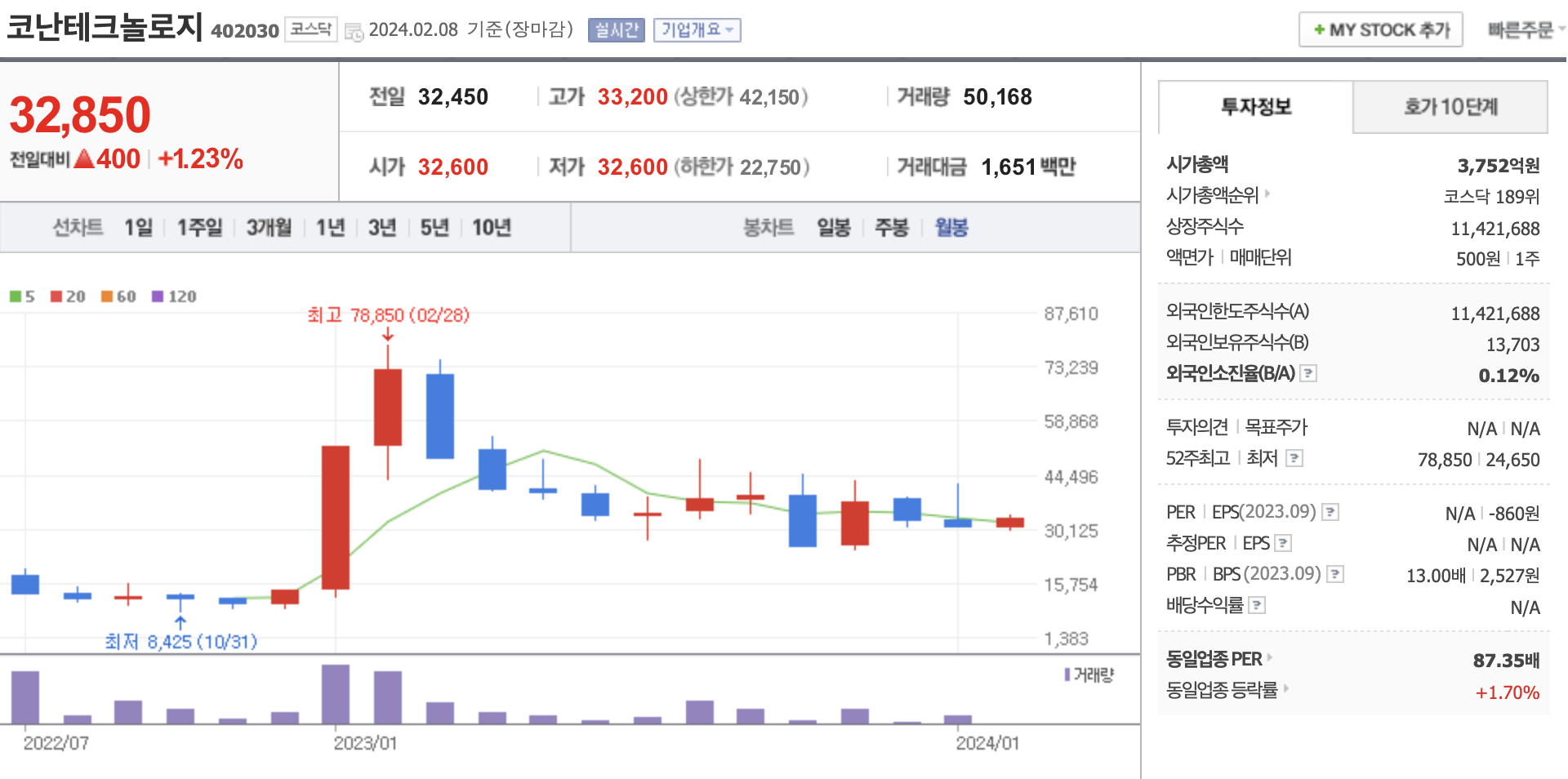This screenshot has width=1568, height=779.
Task: Select the 1년 line chart period
Action: pyautogui.click(x=331, y=228)
